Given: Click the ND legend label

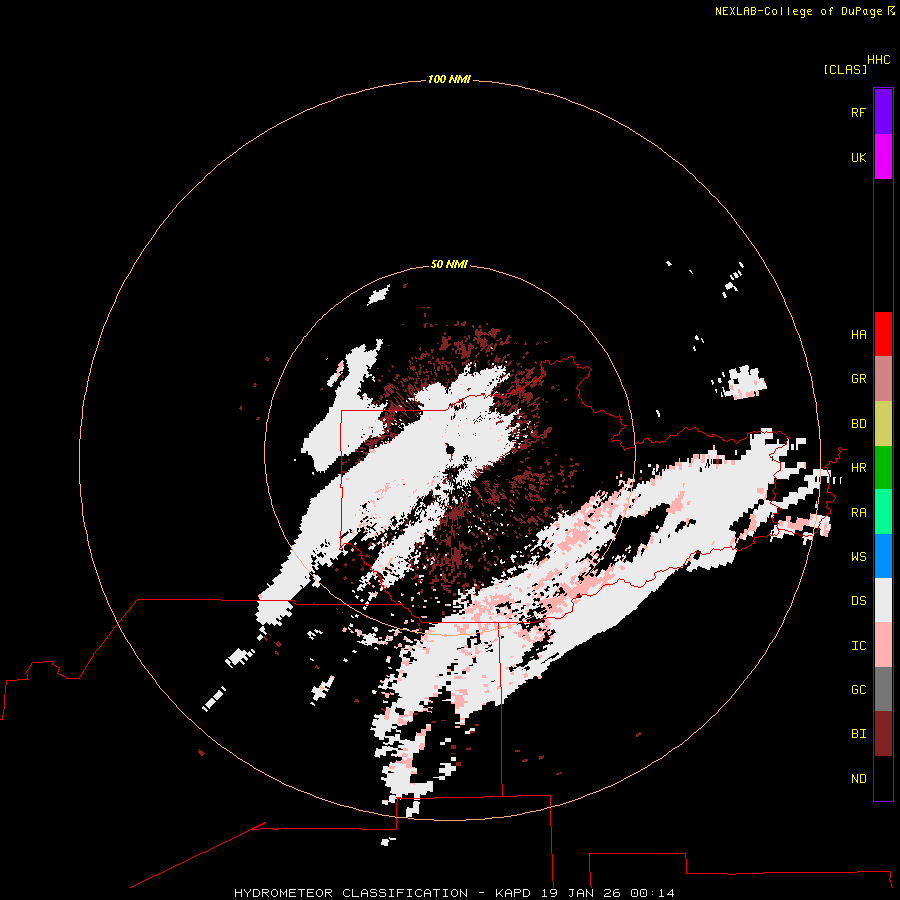Looking at the screenshot, I should pyautogui.click(x=858, y=779).
